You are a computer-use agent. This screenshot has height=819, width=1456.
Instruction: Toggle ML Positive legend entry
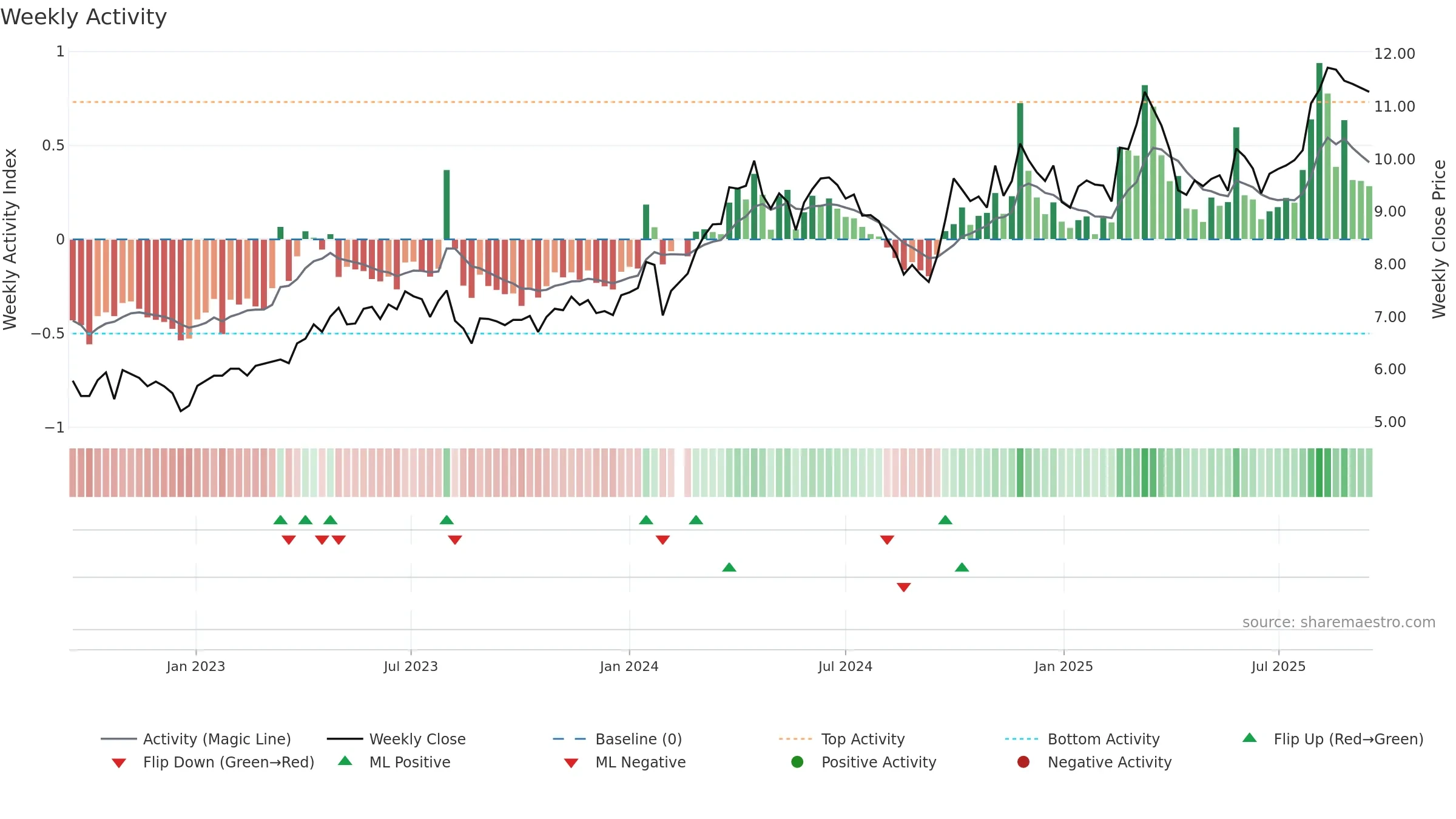pos(394,762)
